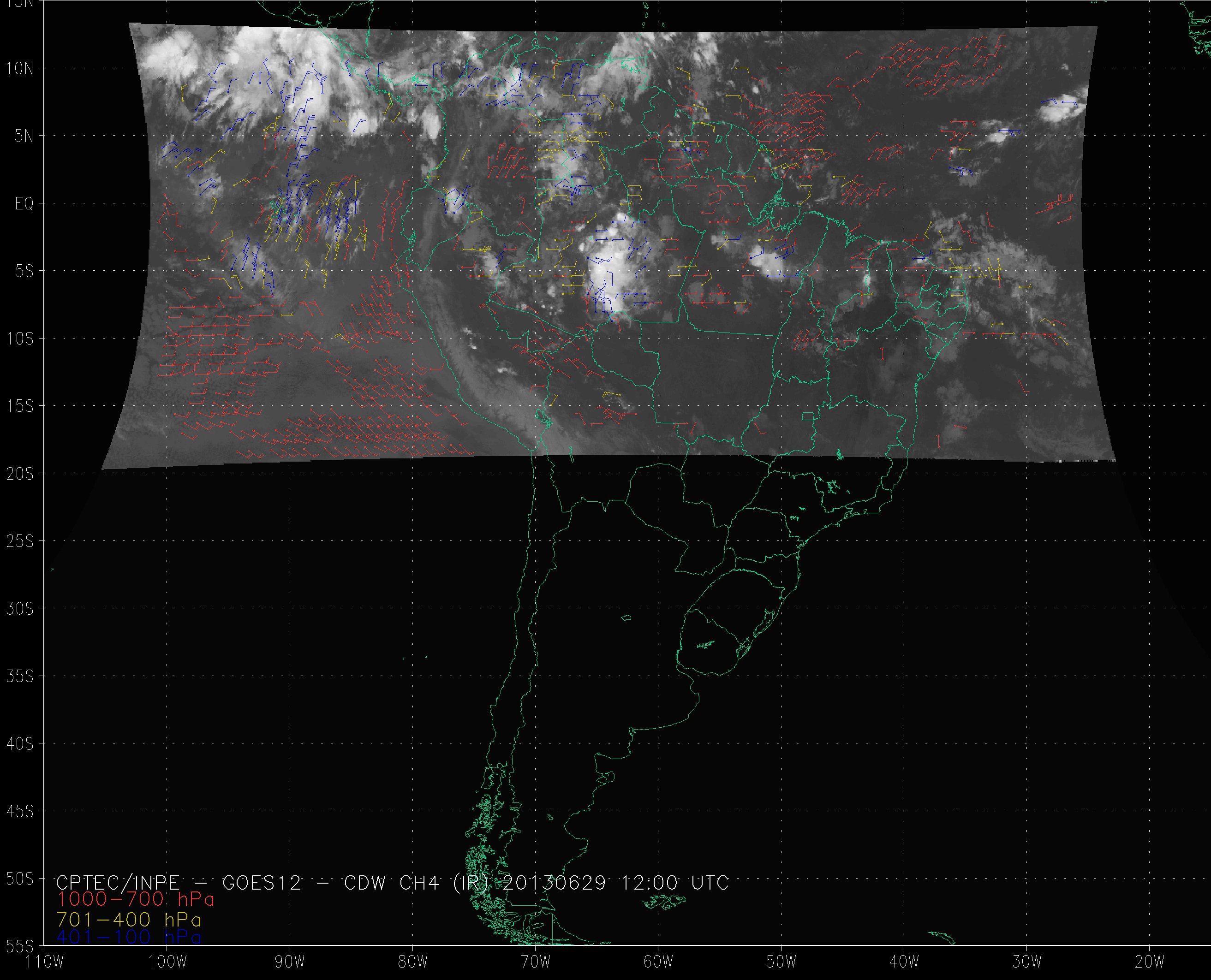Click the 10N latitude label

20,69
